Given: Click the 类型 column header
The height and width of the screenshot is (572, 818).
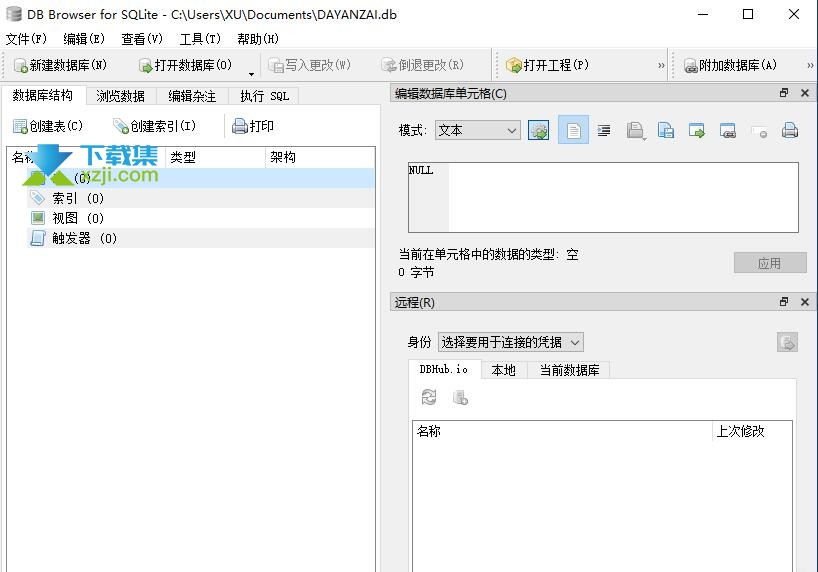Looking at the screenshot, I should point(215,157).
